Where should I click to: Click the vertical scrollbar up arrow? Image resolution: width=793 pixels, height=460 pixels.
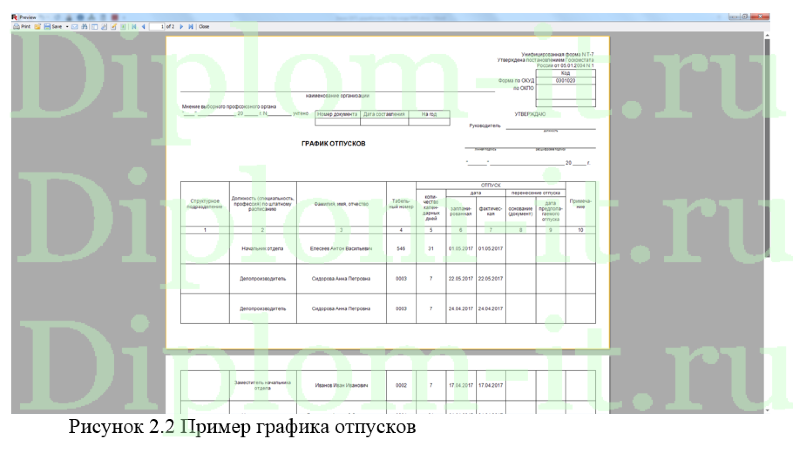click(767, 35)
